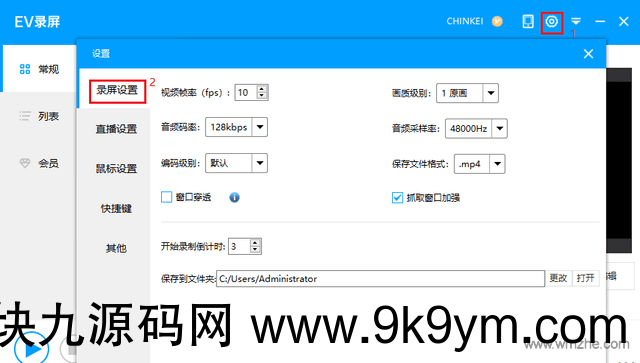Close the 设置 dialog
This screenshot has width=640, height=363.
click(x=588, y=53)
